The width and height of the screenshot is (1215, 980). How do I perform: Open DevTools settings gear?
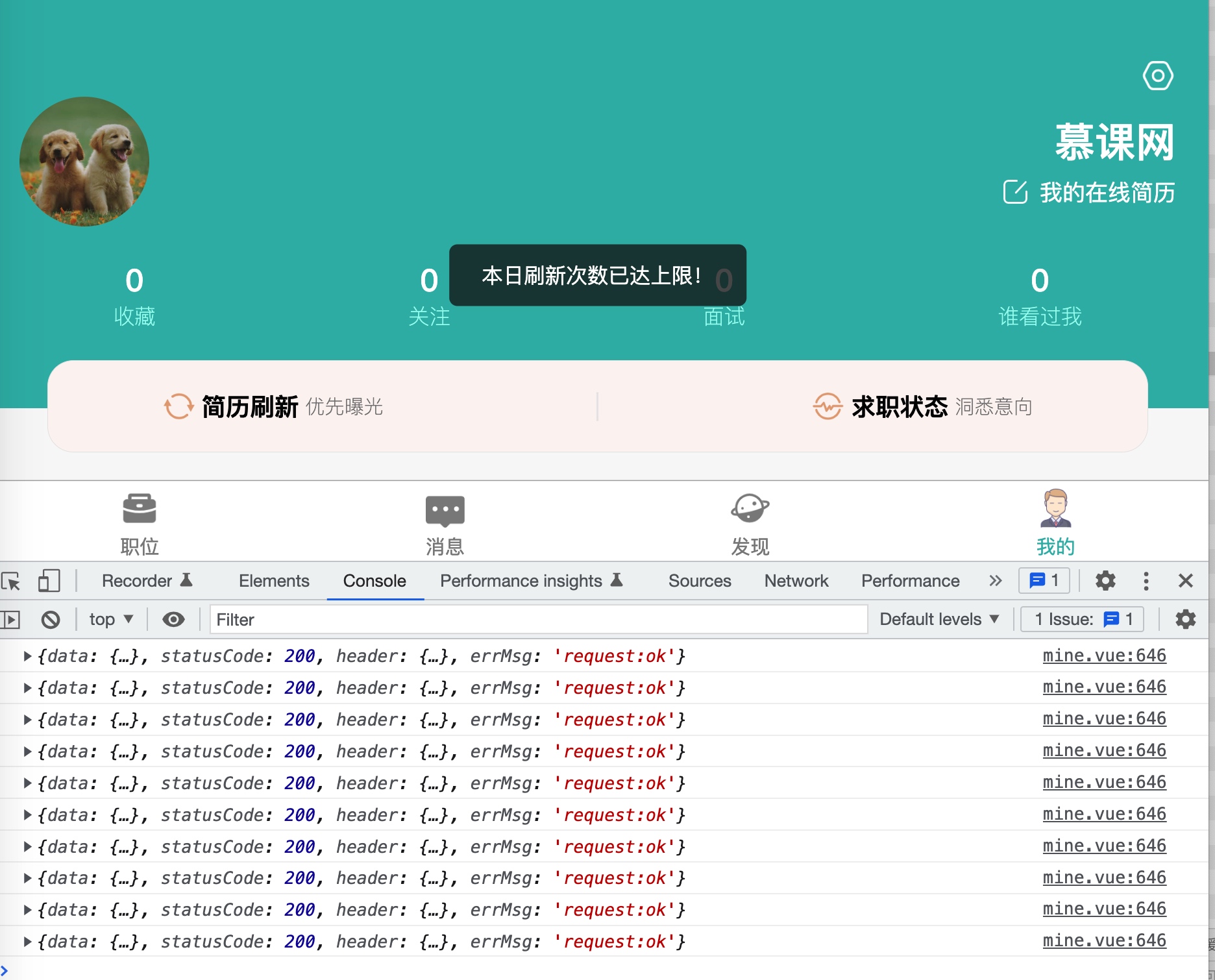1105,580
